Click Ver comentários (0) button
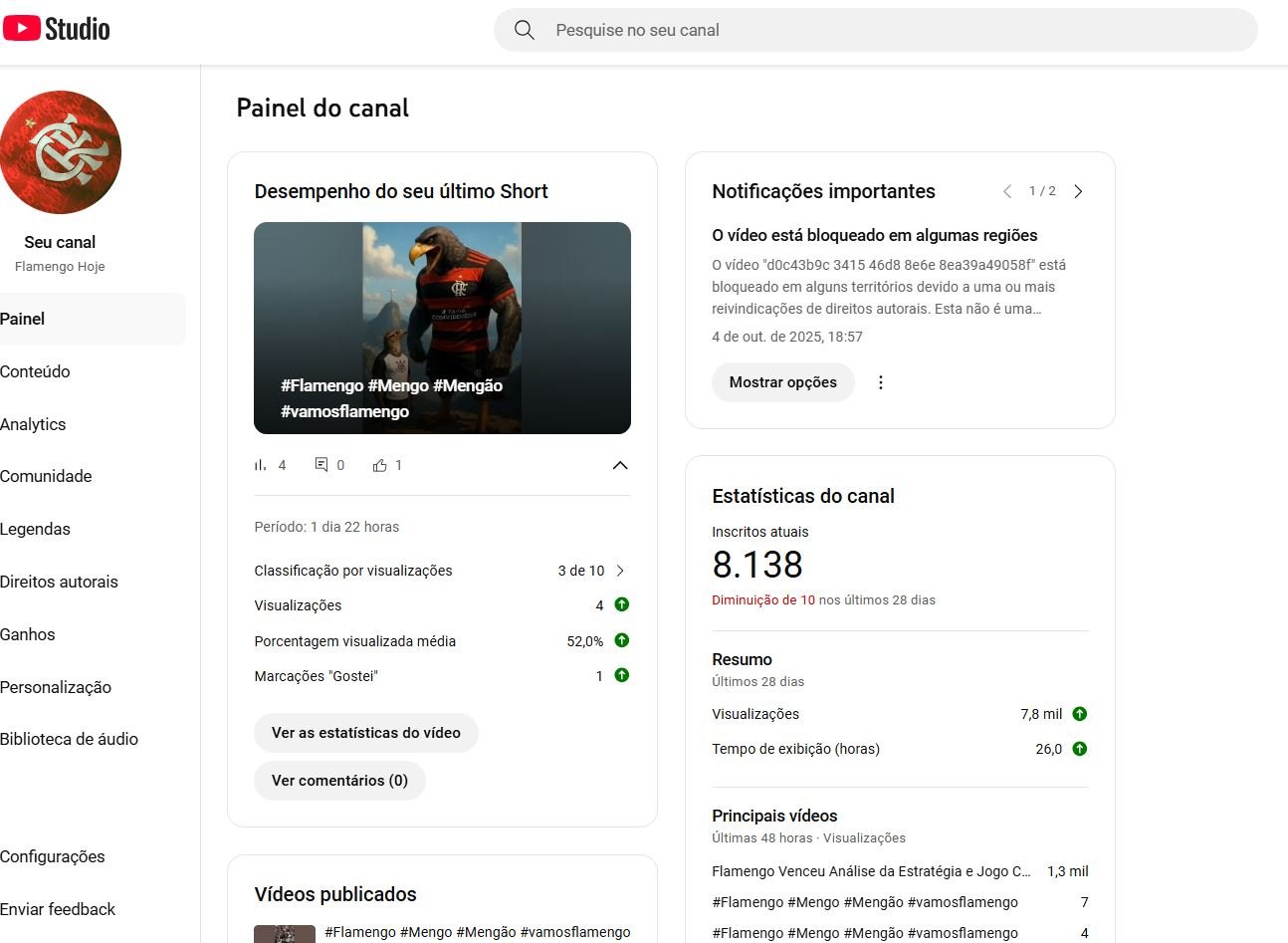The height and width of the screenshot is (943, 1288). [x=339, y=781]
